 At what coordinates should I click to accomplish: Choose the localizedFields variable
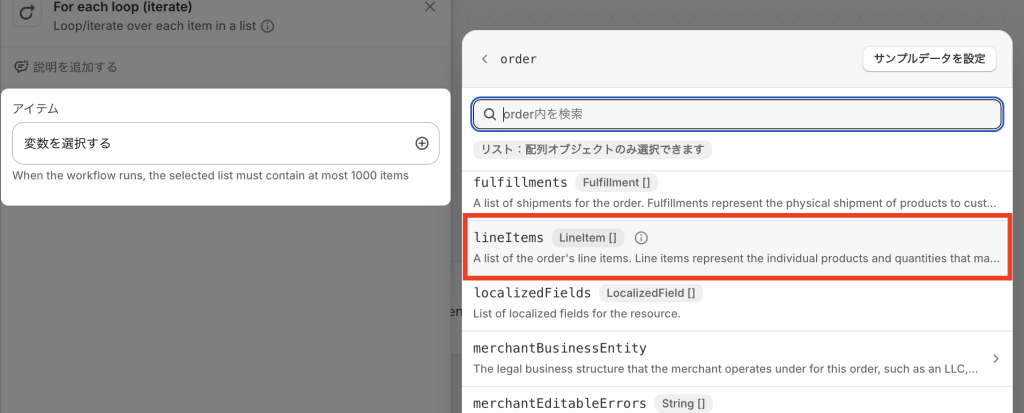tap(532, 293)
